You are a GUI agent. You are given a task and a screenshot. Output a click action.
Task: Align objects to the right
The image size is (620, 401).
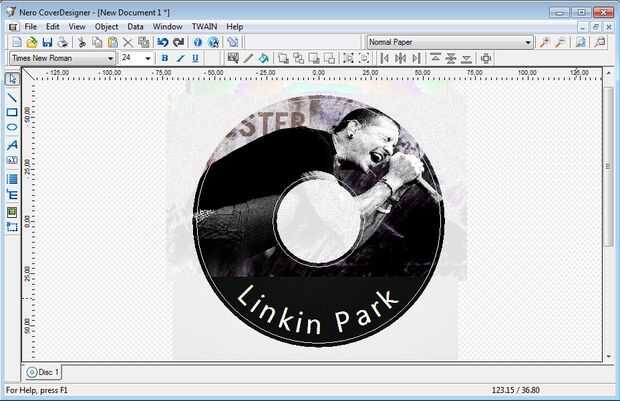416,59
